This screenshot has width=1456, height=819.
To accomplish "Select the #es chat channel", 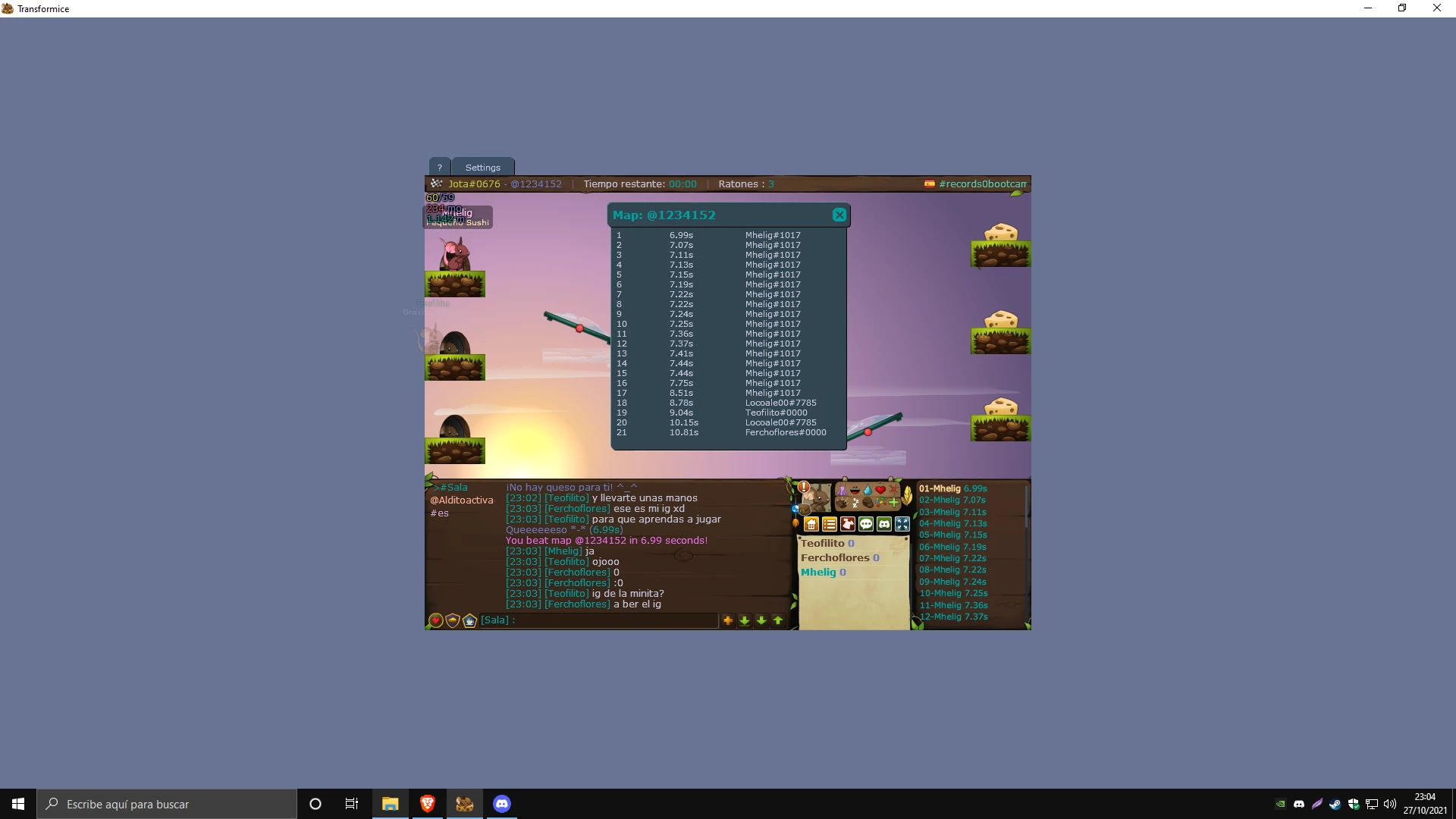I will click(439, 513).
